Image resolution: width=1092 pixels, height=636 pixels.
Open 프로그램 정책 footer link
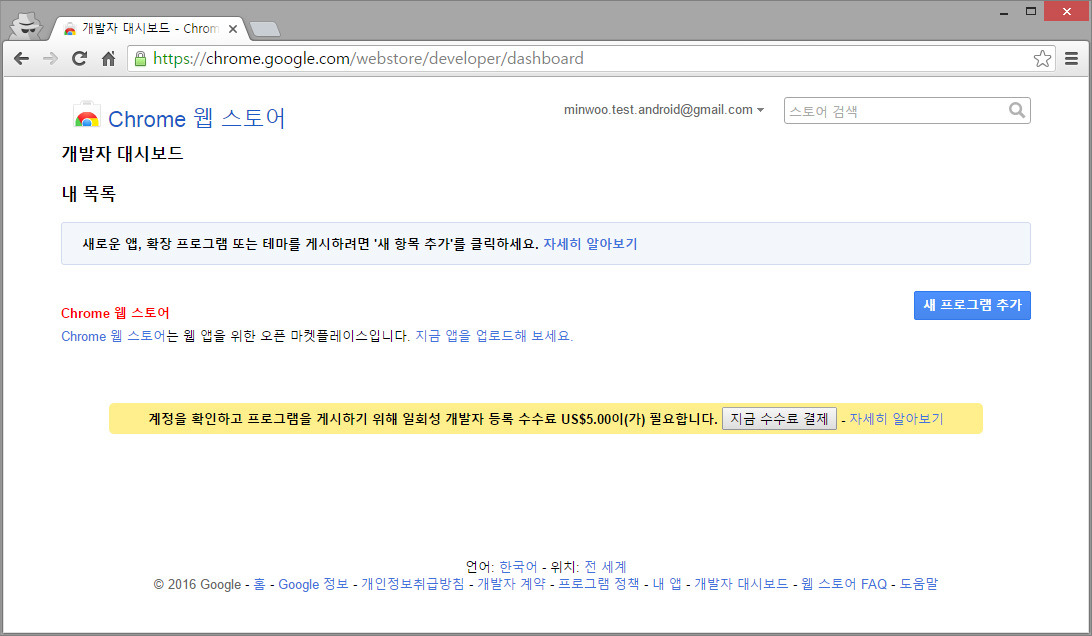point(599,584)
